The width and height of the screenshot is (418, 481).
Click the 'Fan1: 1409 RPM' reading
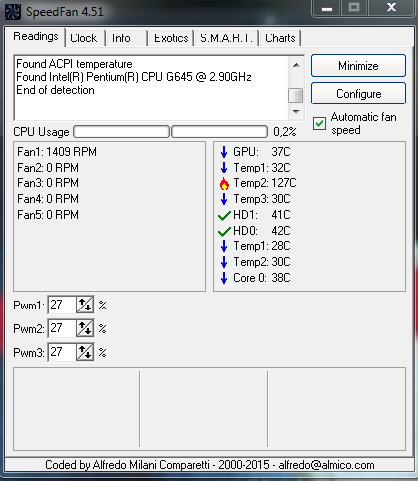pos(57,152)
